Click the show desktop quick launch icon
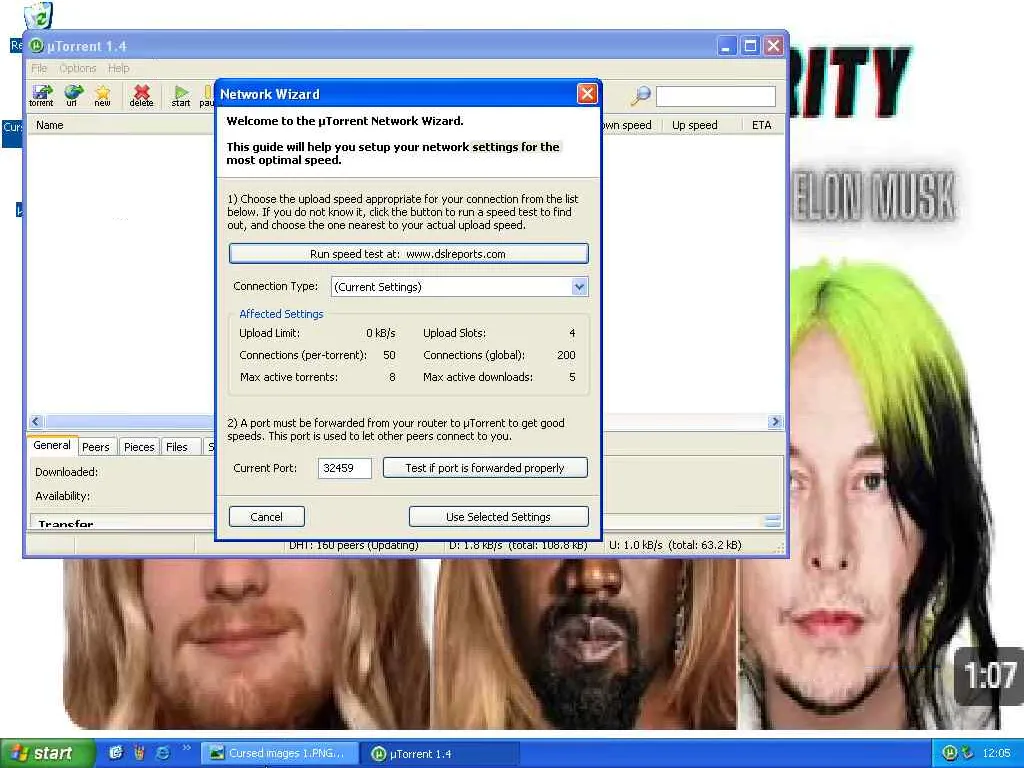The height and width of the screenshot is (768, 1024). point(116,753)
